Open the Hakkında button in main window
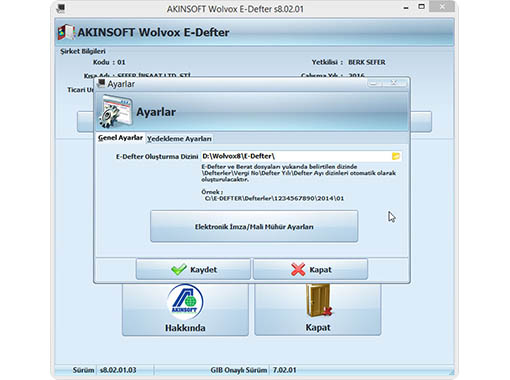Image resolution: width=510 pixels, height=380 pixels. [185, 309]
